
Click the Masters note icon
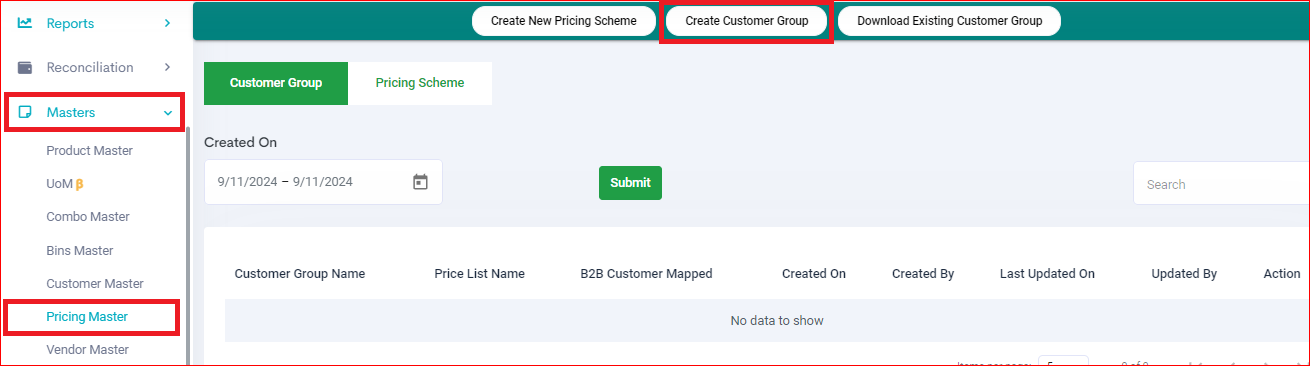(x=25, y=113)
